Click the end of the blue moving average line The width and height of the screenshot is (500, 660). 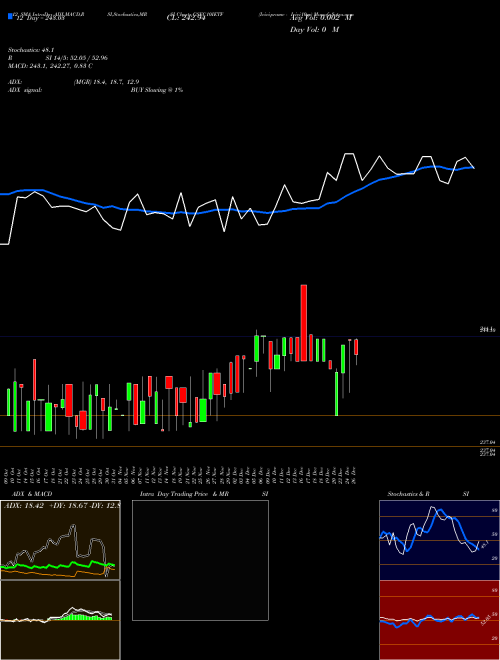coord(473,168)
